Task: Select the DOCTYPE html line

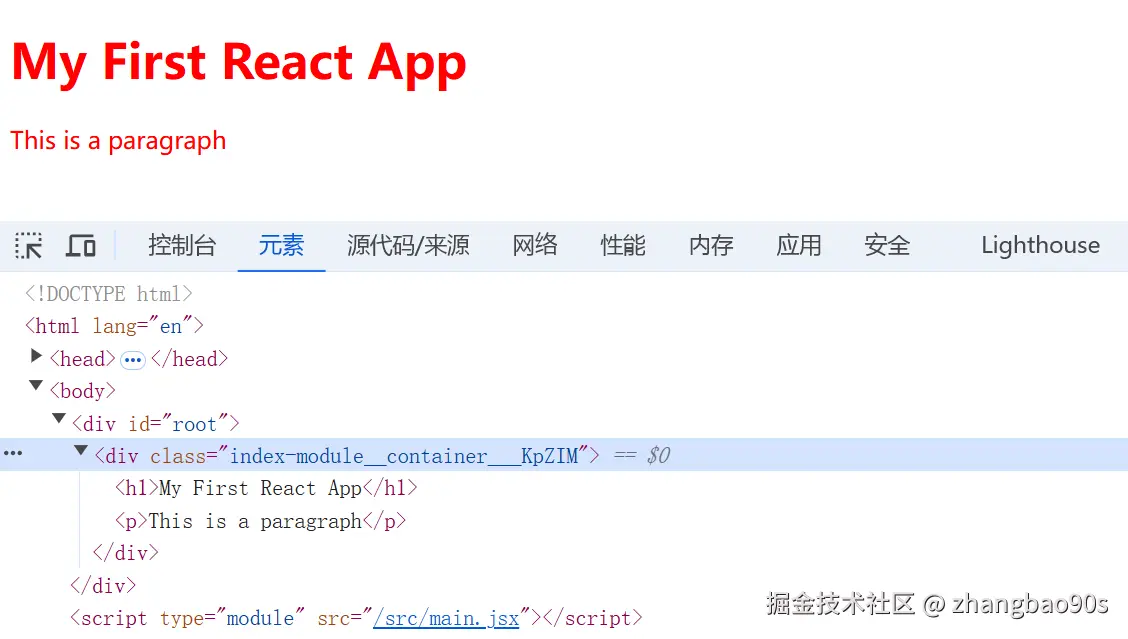Action: 109,294
